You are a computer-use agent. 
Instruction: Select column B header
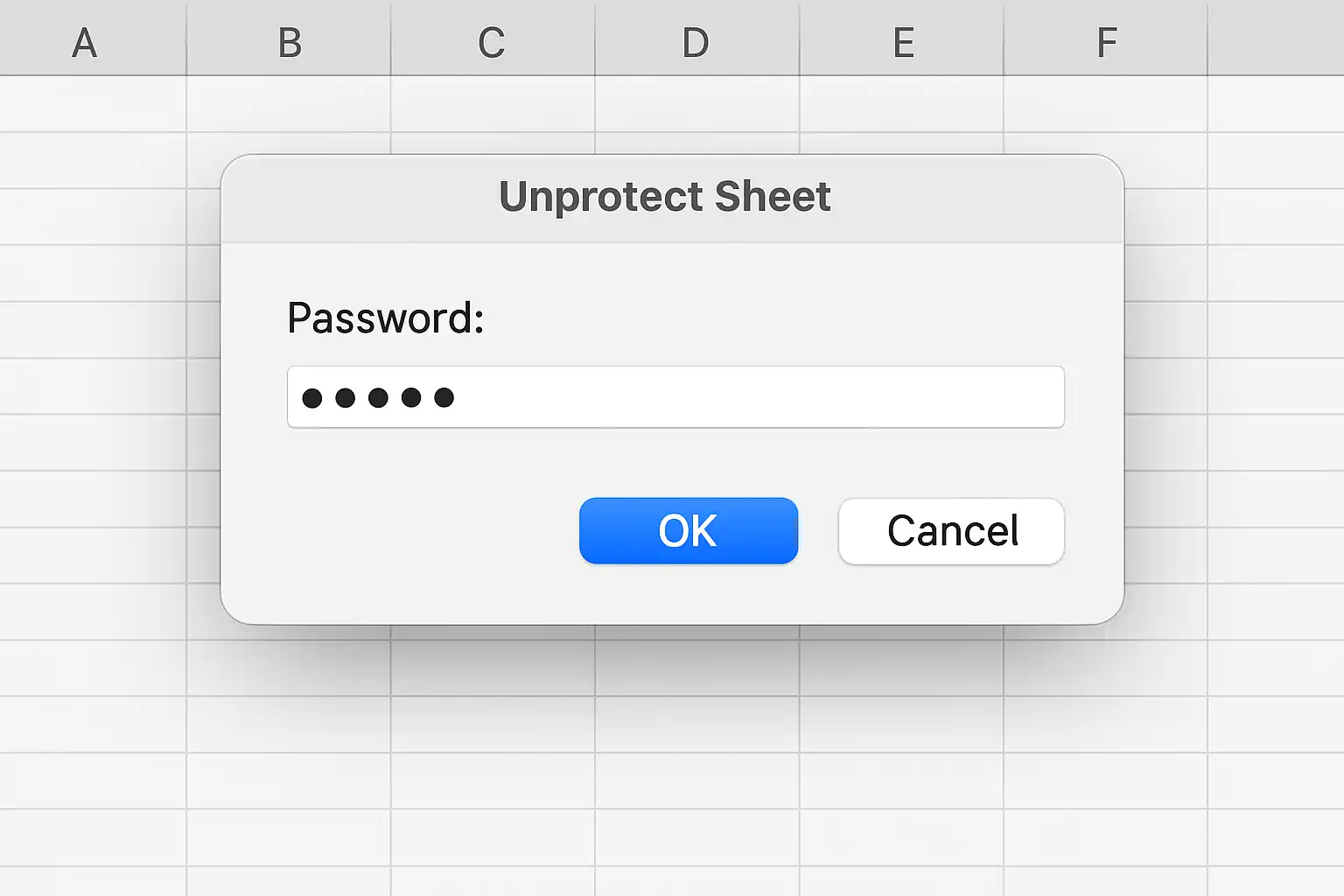tap(289, 38)
